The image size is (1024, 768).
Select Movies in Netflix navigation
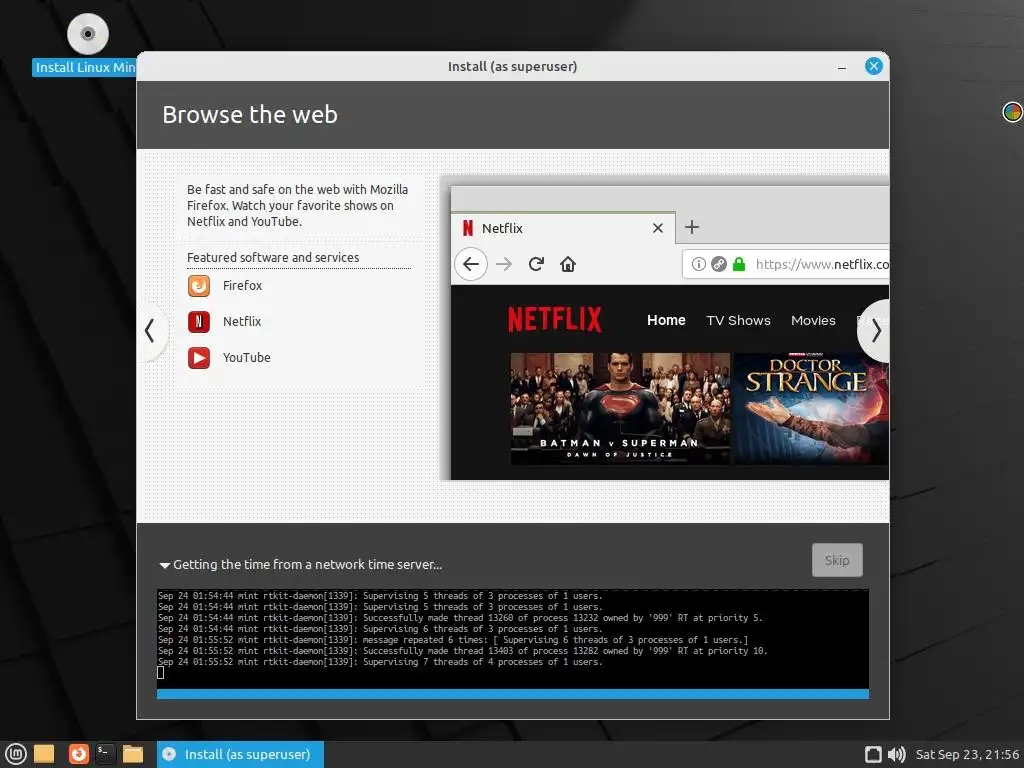813,321
